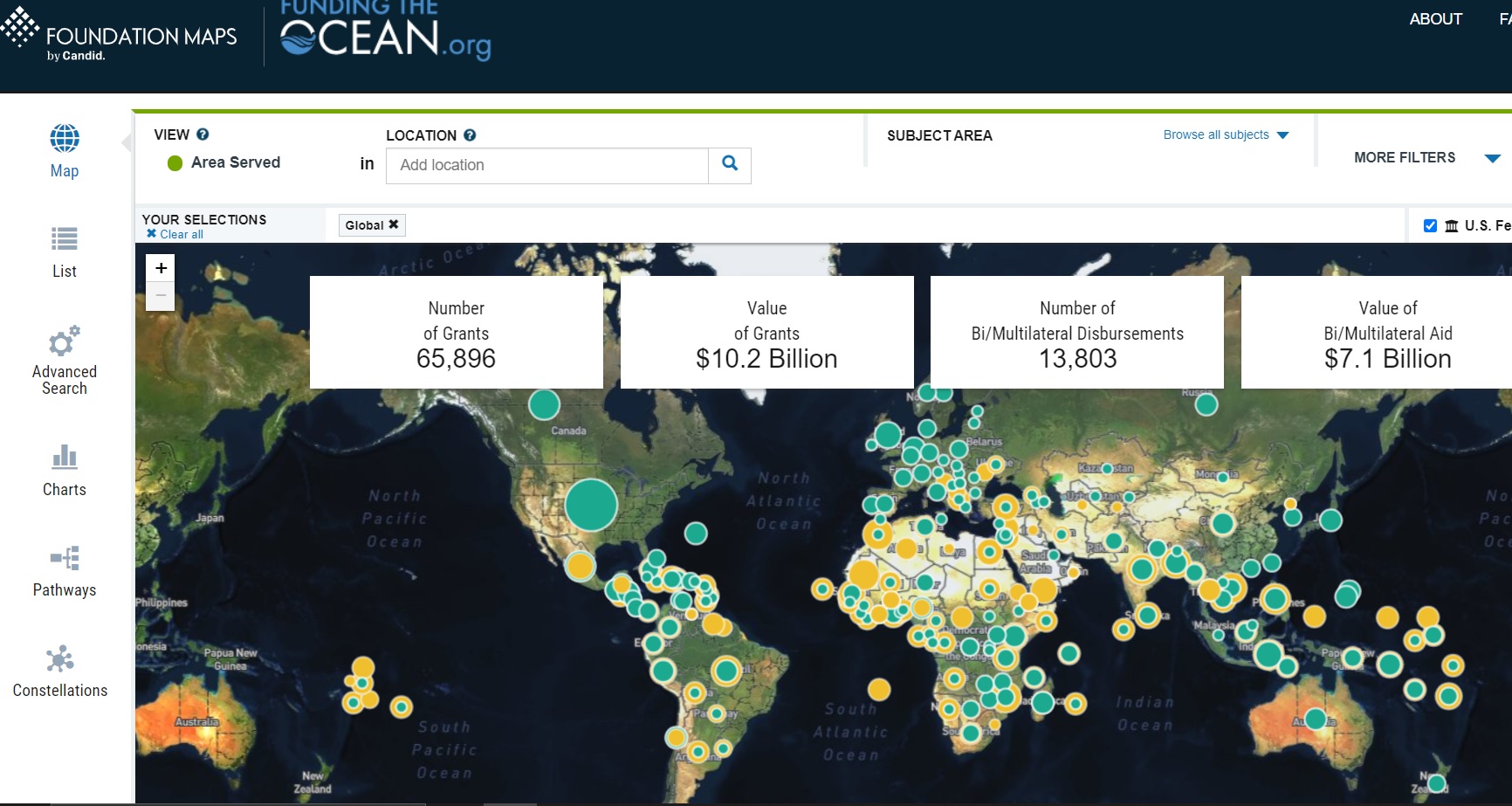Select the Area Served view option
Viewport: 1512px width, 806px height.
tap(223, 162)
